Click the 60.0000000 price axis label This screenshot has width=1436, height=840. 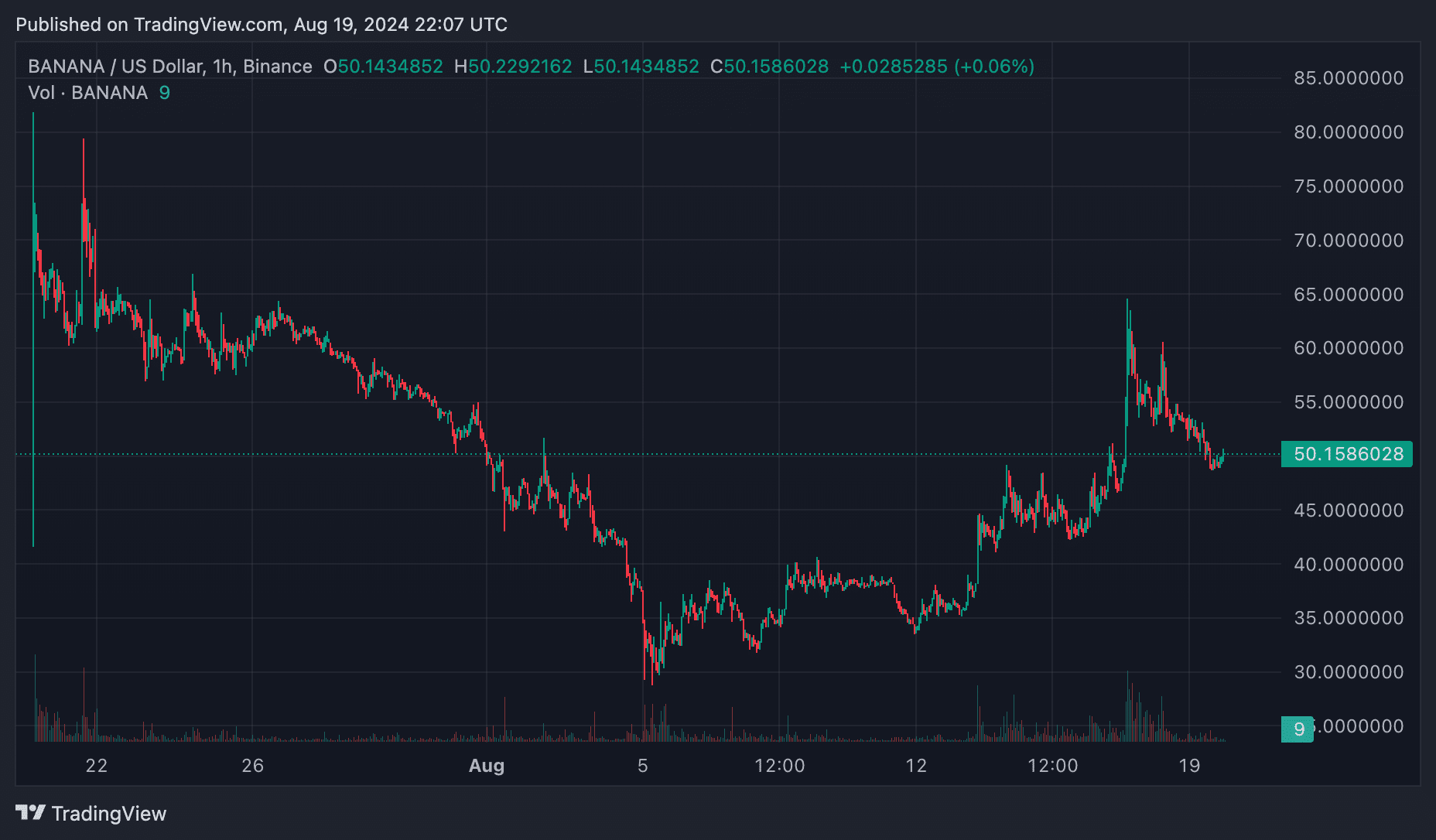pyautogui.click(x=1349, y=348)
